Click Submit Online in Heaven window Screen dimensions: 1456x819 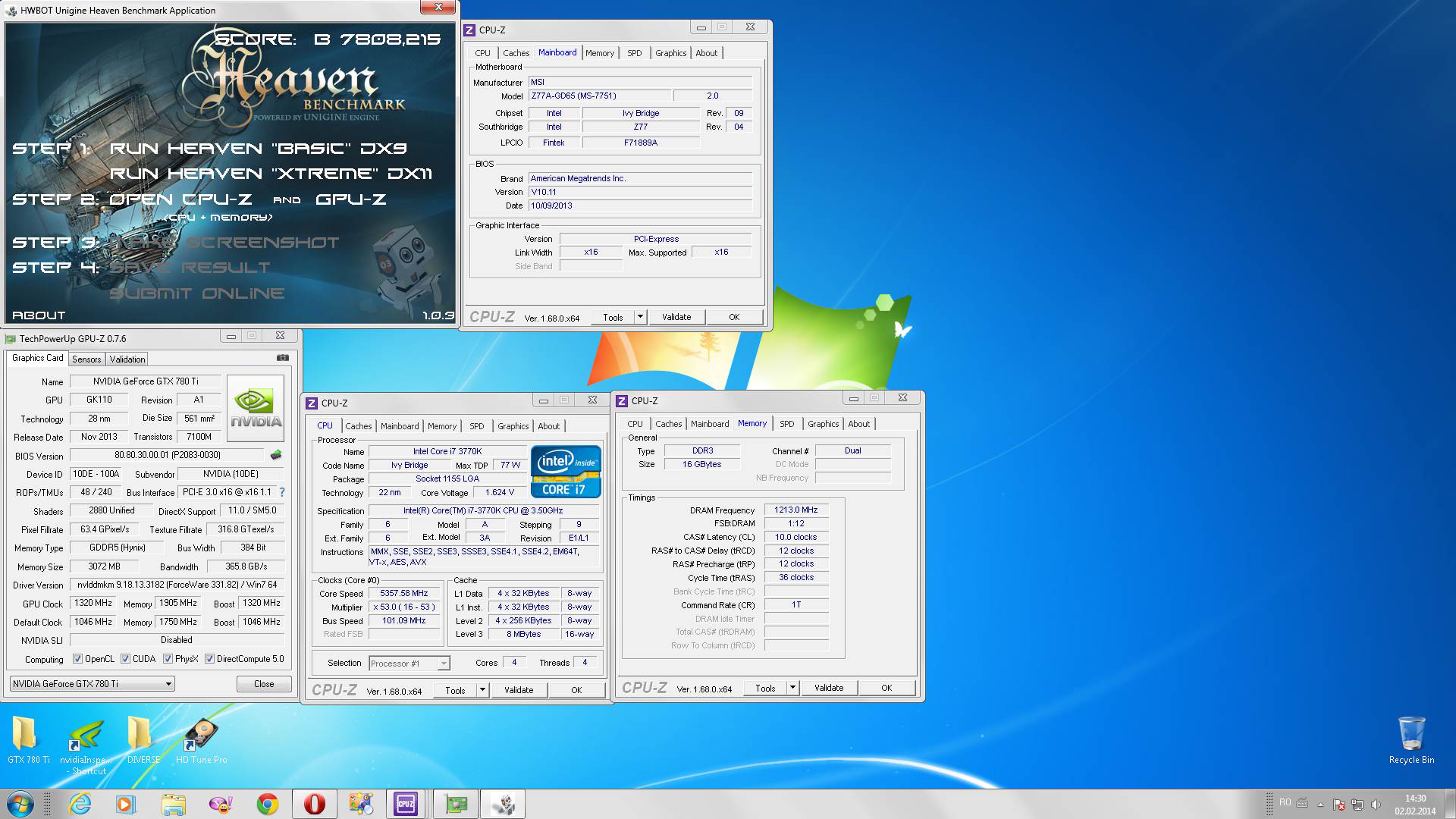point(197,293)
